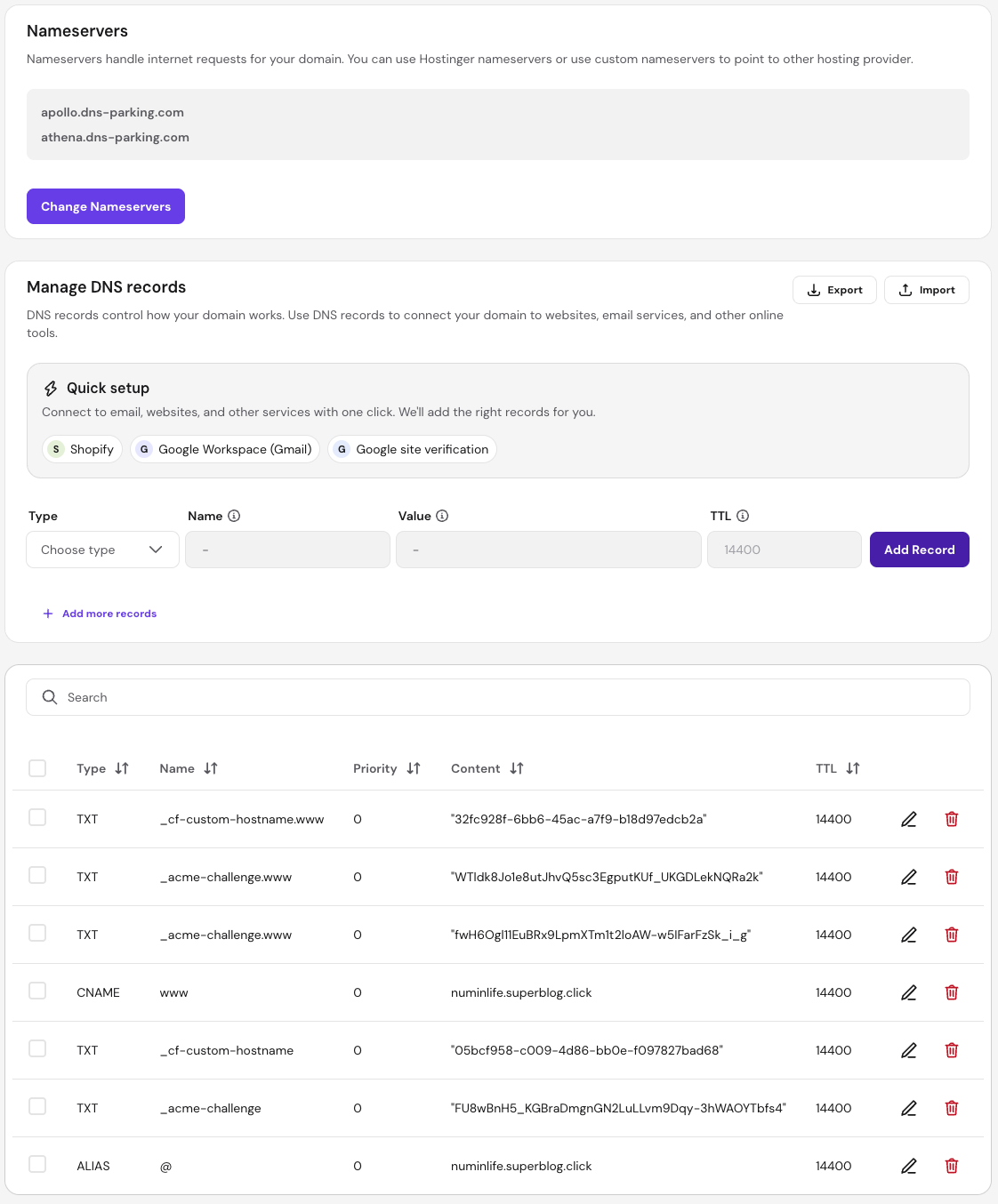The height and width of the screenshot is (1204, 998).
Task: Sort records by Content column arrows
Action: pos(517,768)
